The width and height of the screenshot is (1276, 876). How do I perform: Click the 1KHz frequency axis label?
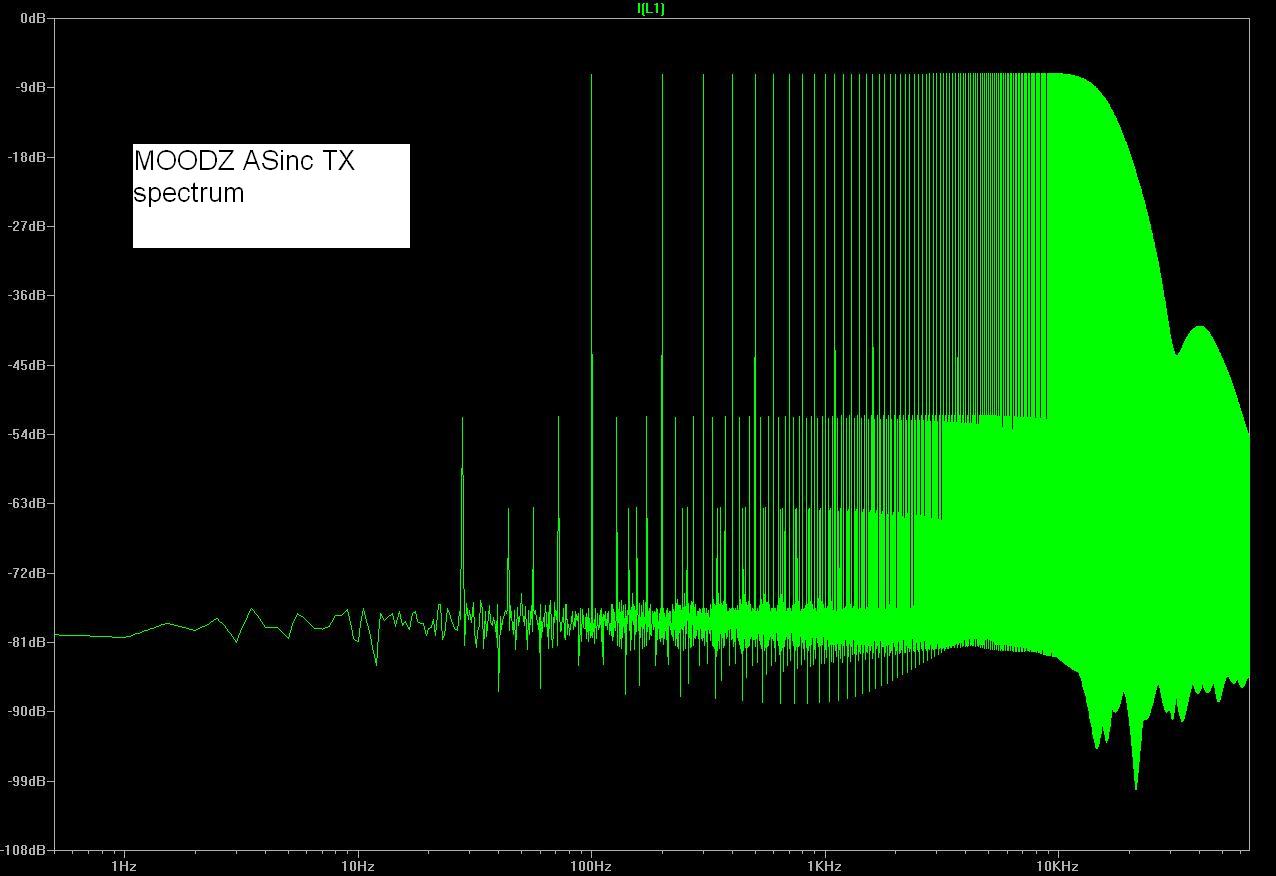pos(824,866)
